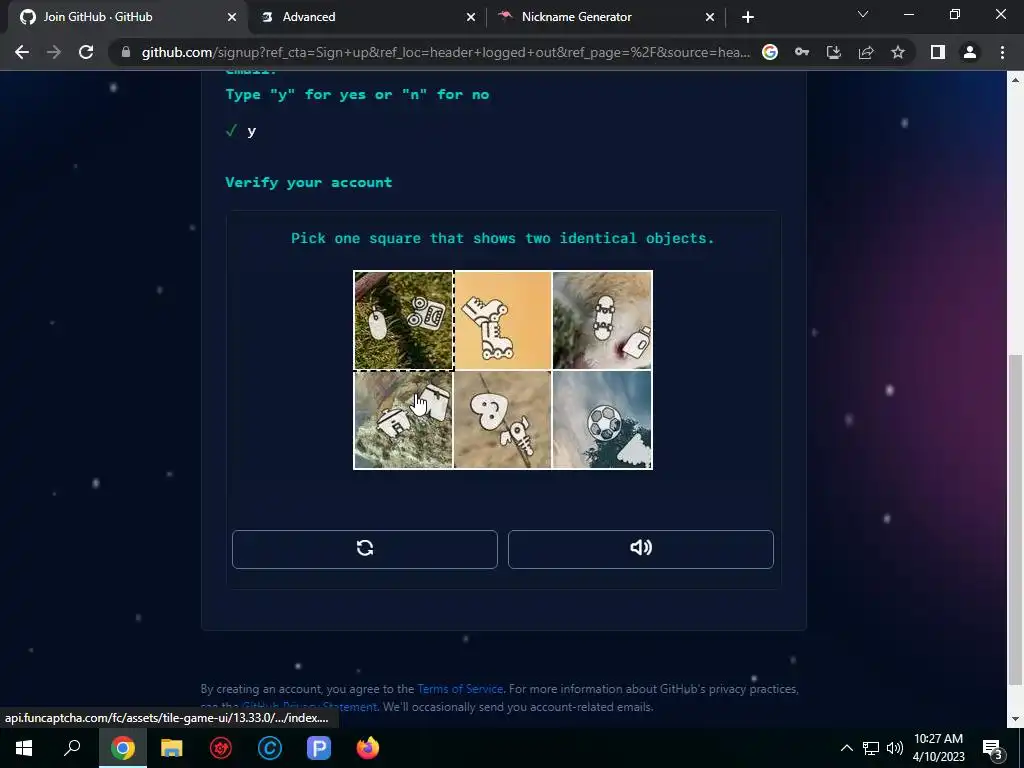Image resolution: width=1024 pixels, height=768 pixels.
Task: Reload the GitHub signup page
Action: (86, 52)
